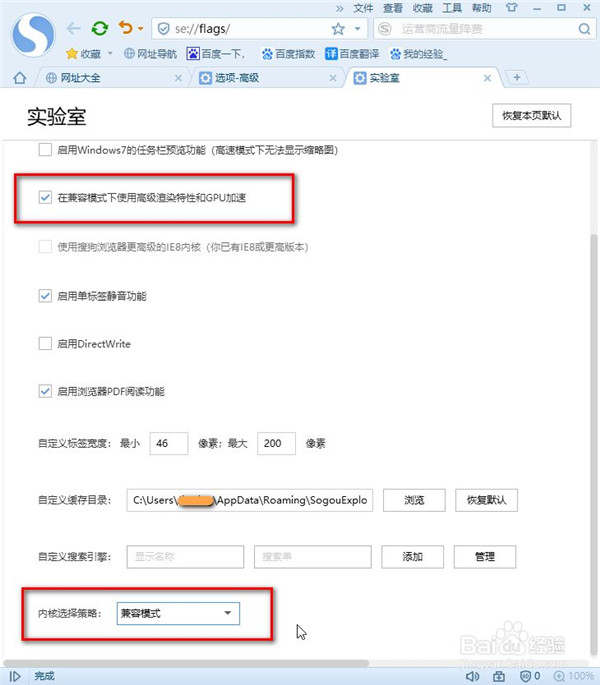The height and width of the screenshot is (685, 600).
Task: Open new tab with plus button
Action: [517, 77]
